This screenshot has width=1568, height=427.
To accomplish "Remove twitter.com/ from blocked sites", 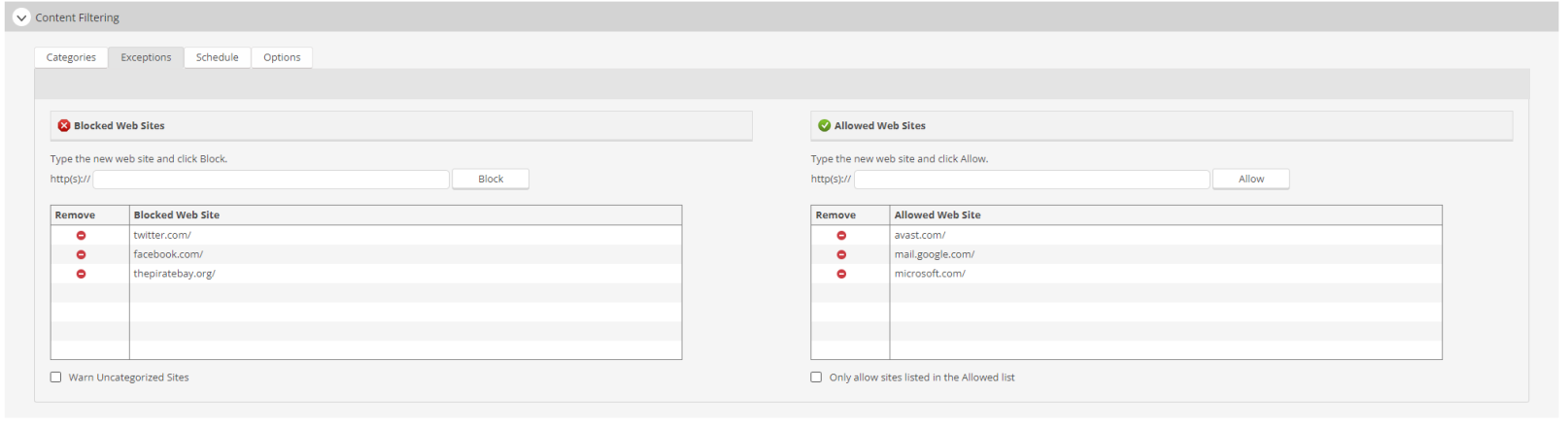I will point(82,236).
